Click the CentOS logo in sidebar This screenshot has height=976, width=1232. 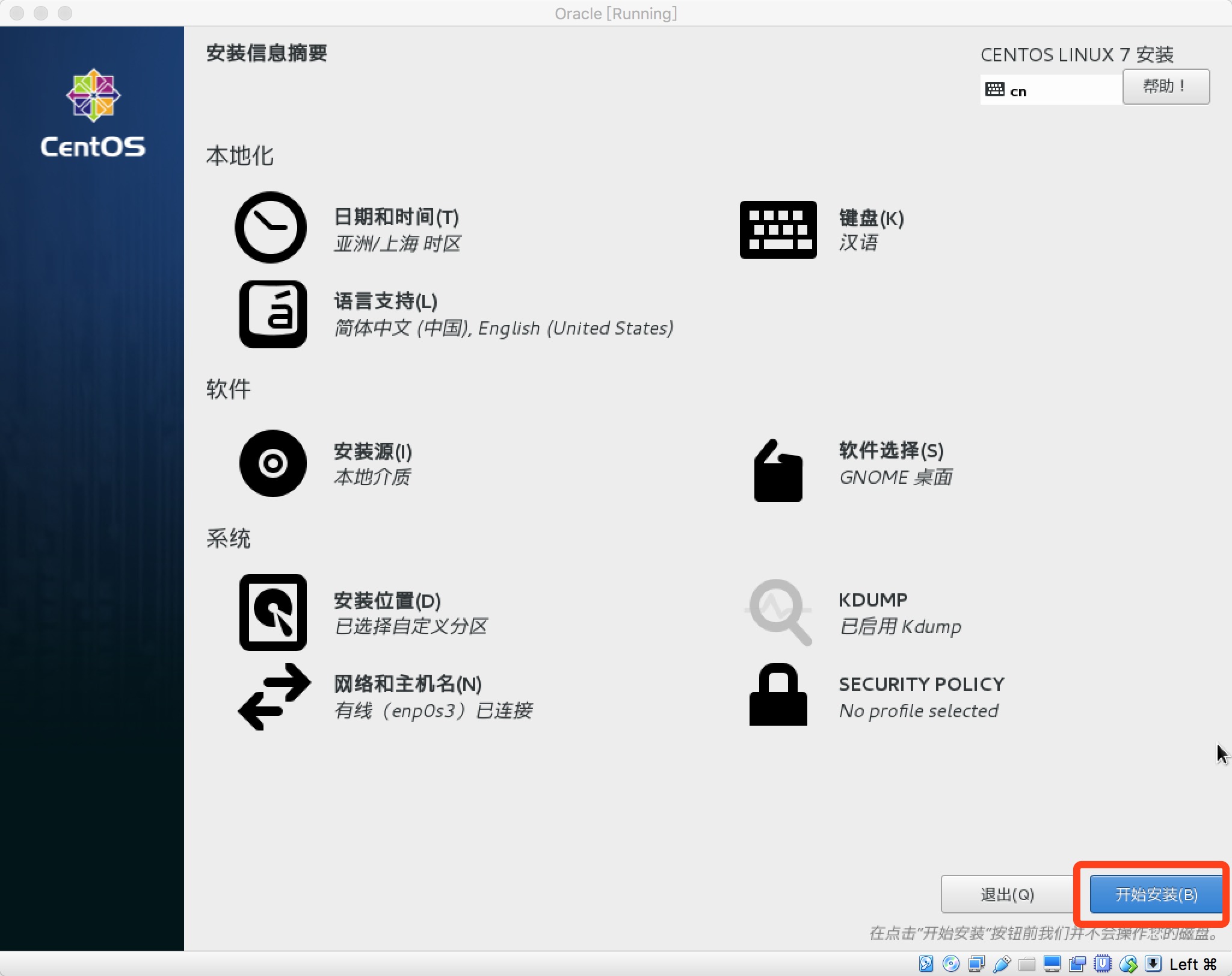[93, 113]
